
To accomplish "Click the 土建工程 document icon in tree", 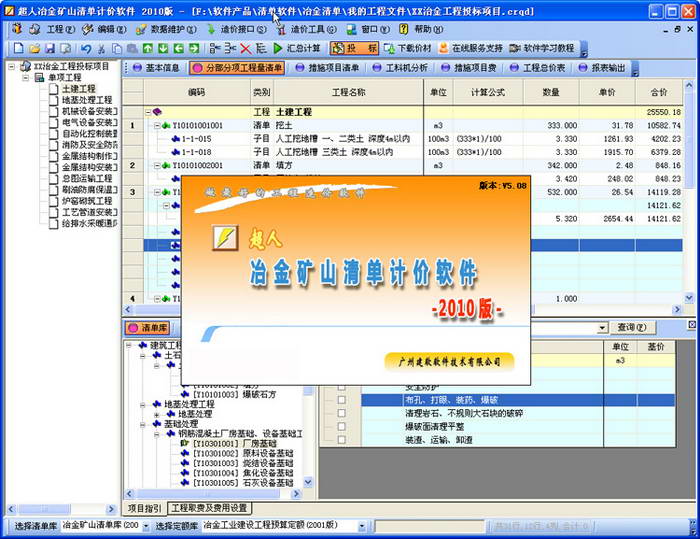I will click(54, 89).
